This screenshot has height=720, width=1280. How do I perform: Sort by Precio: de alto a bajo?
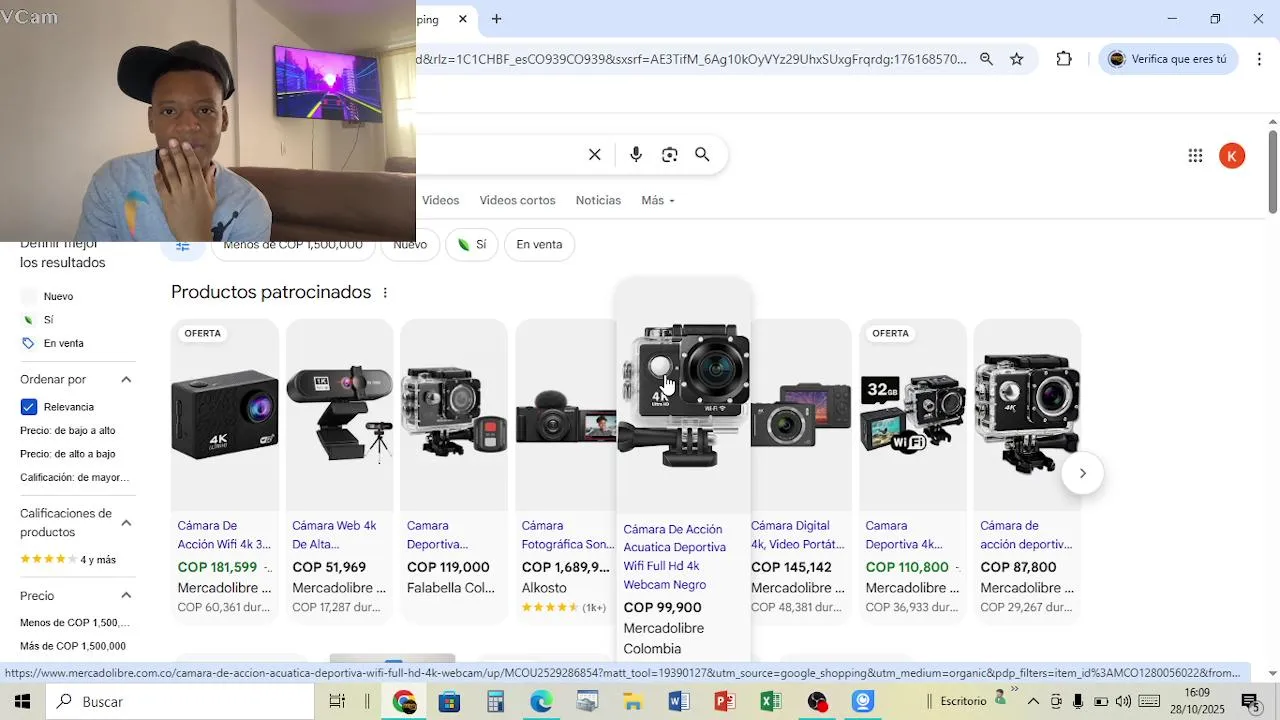tap(67, 454)
